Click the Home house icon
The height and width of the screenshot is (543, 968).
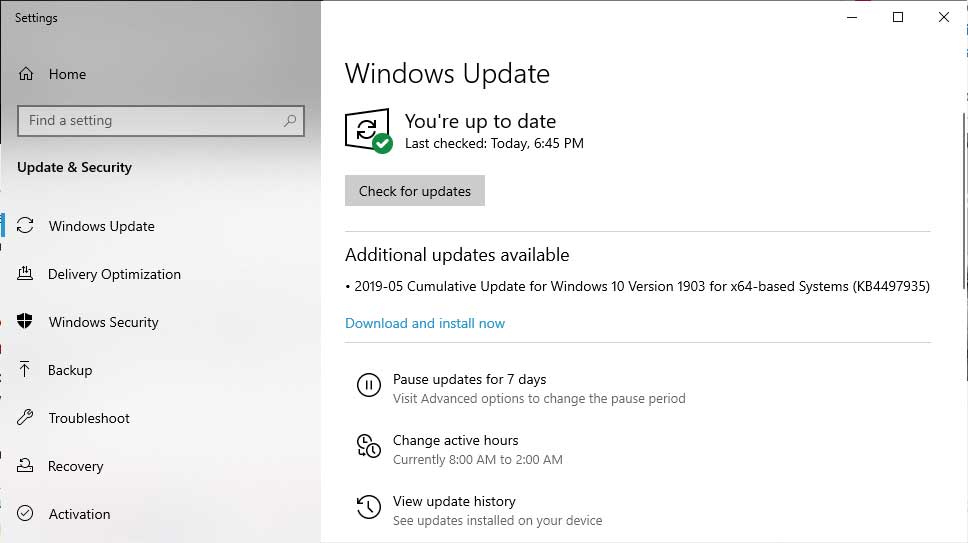[x=26, y=74]
